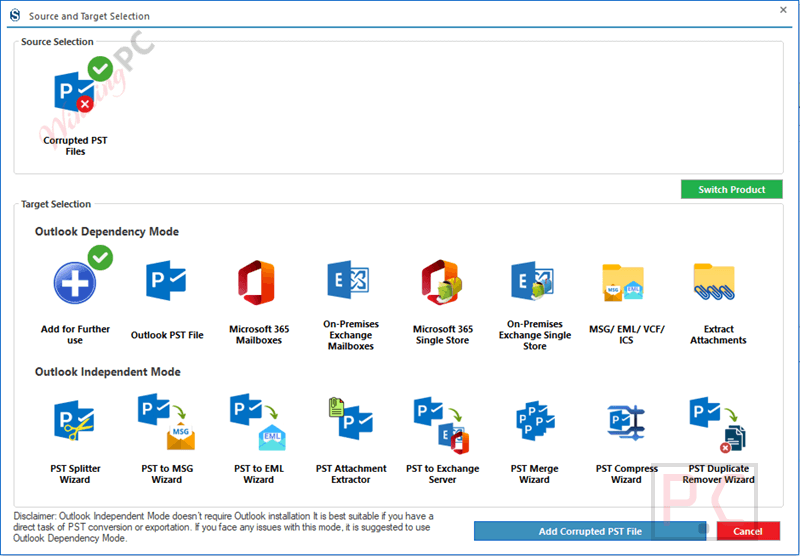
Task: Click the 'MSG/ EML/ VCF/ ICS' label
Action: tap(627, 335)
